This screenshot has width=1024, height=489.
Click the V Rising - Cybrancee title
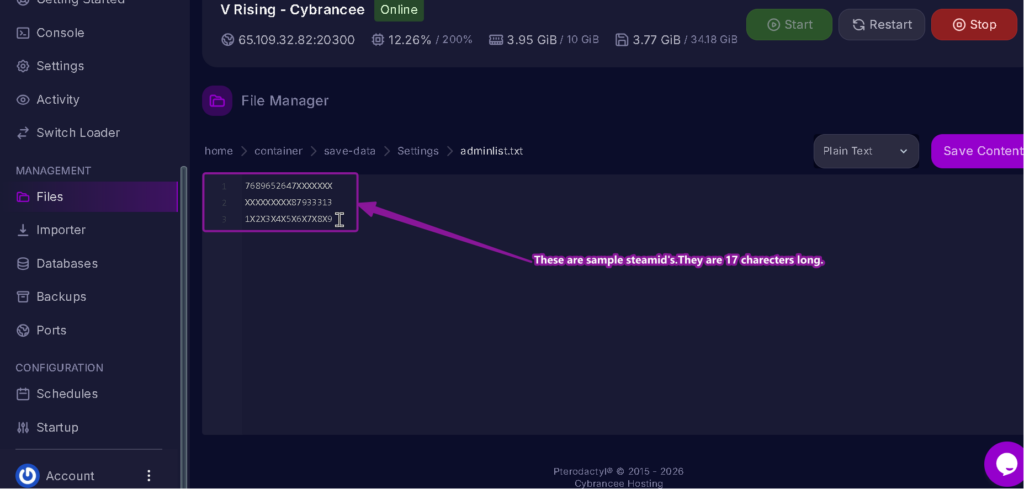(293, 10)
